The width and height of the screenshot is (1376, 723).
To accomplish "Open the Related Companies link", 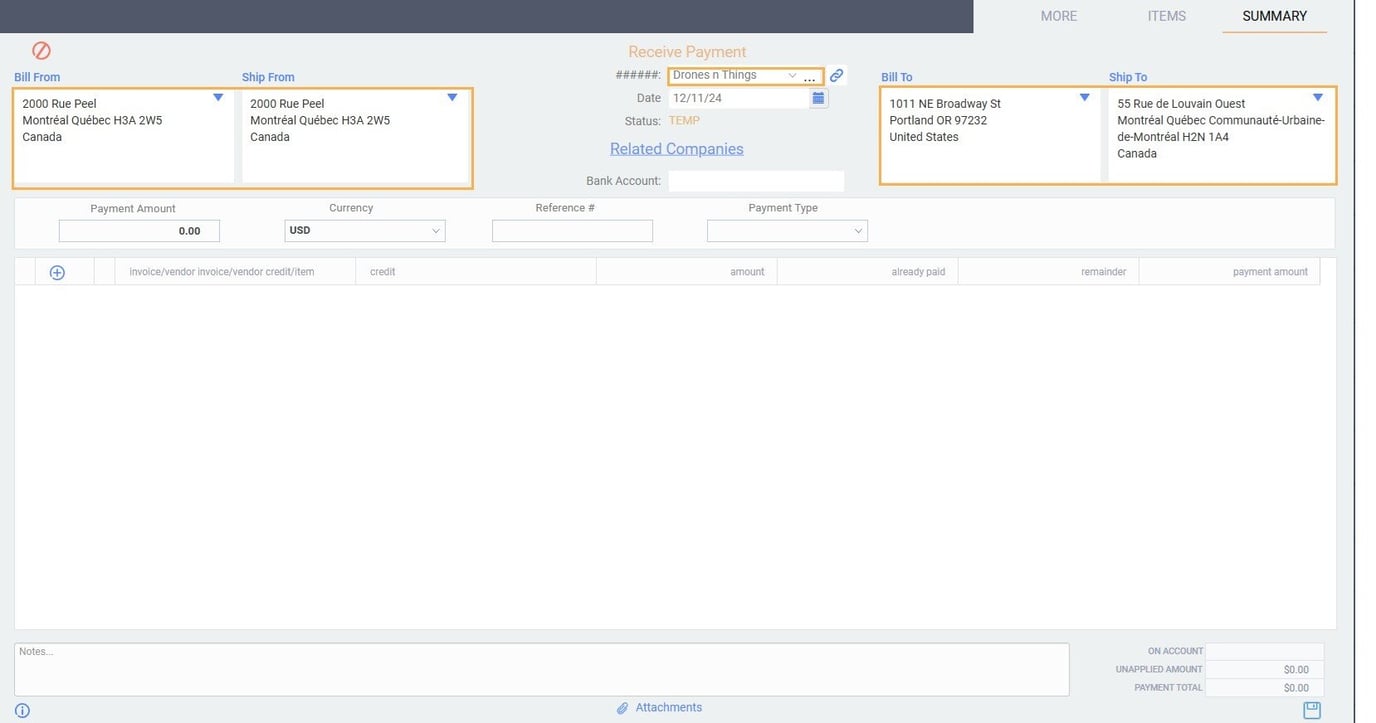I will coord(677,148).
